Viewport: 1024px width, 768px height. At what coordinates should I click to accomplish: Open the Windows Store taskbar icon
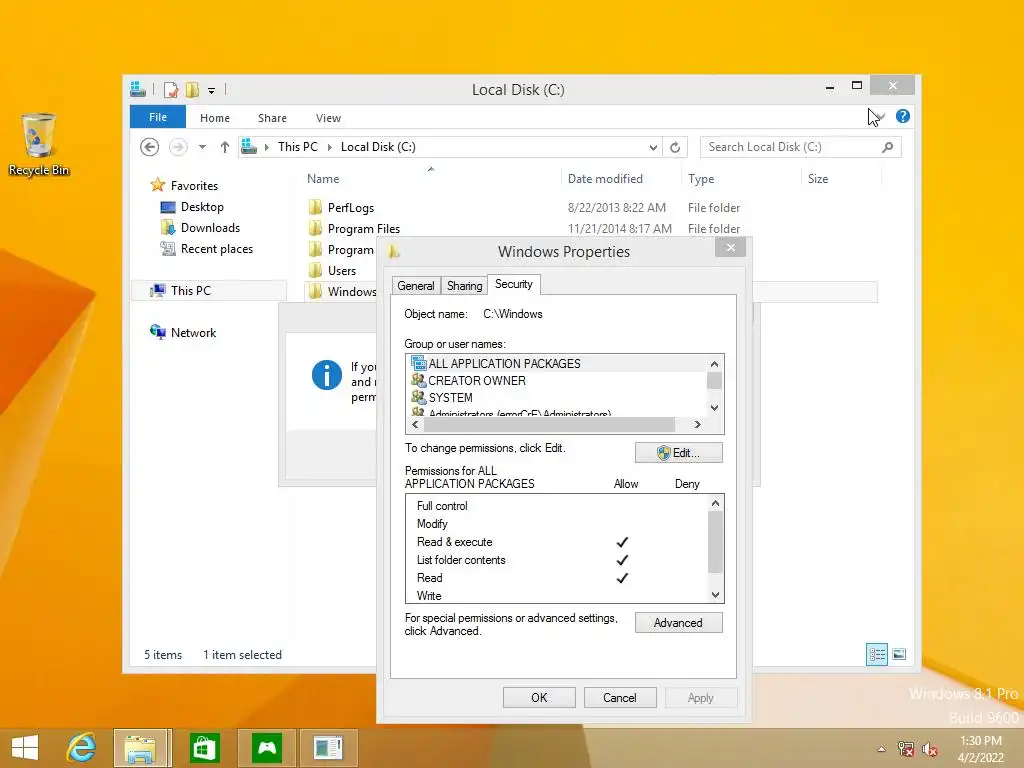204,748
